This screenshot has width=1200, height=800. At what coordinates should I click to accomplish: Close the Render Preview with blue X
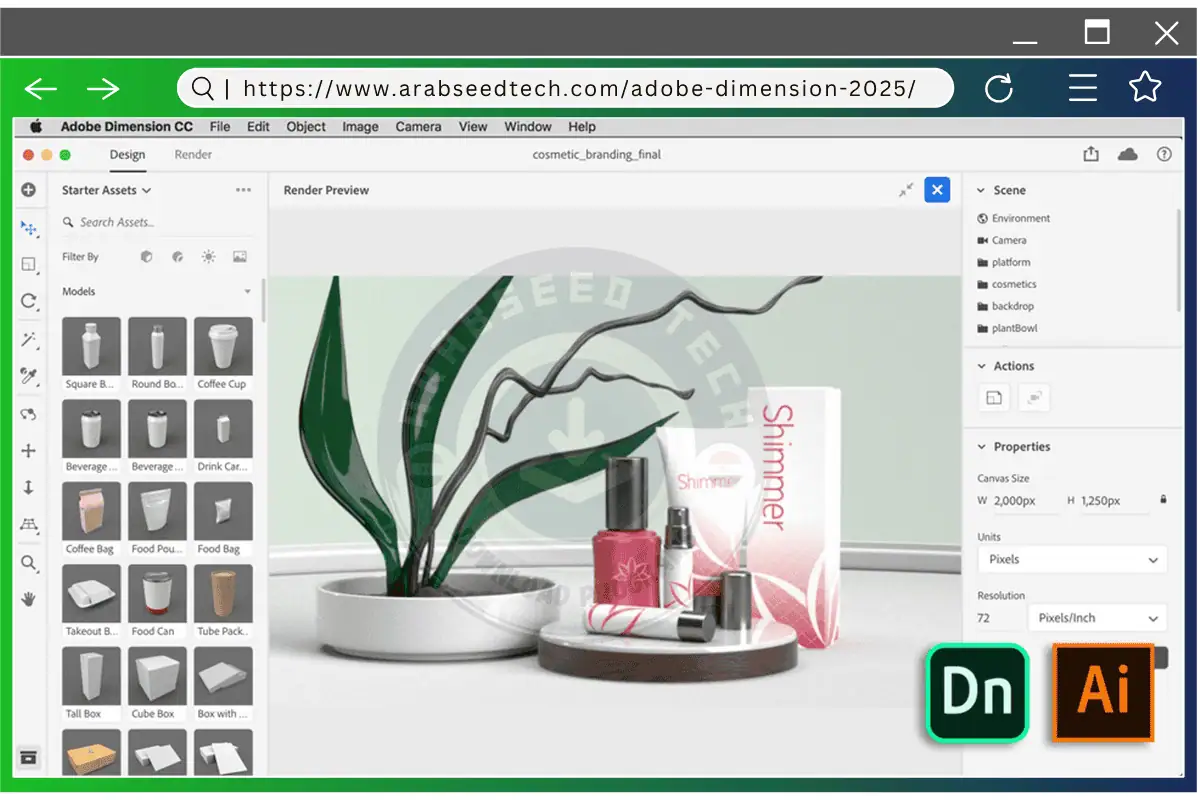point(937,190)
